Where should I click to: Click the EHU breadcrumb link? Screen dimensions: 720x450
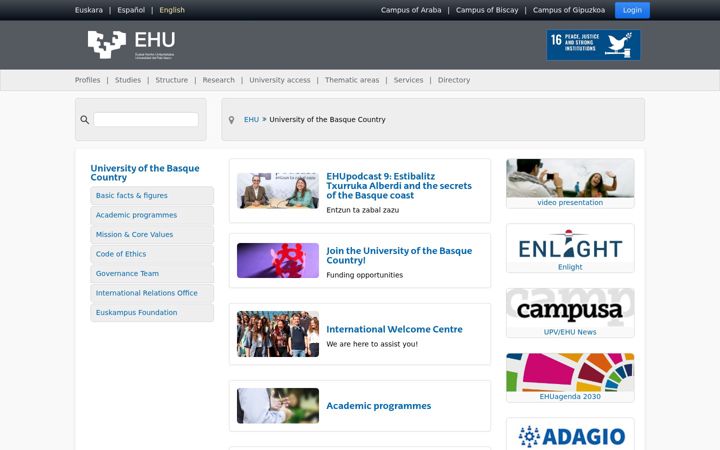251,119
